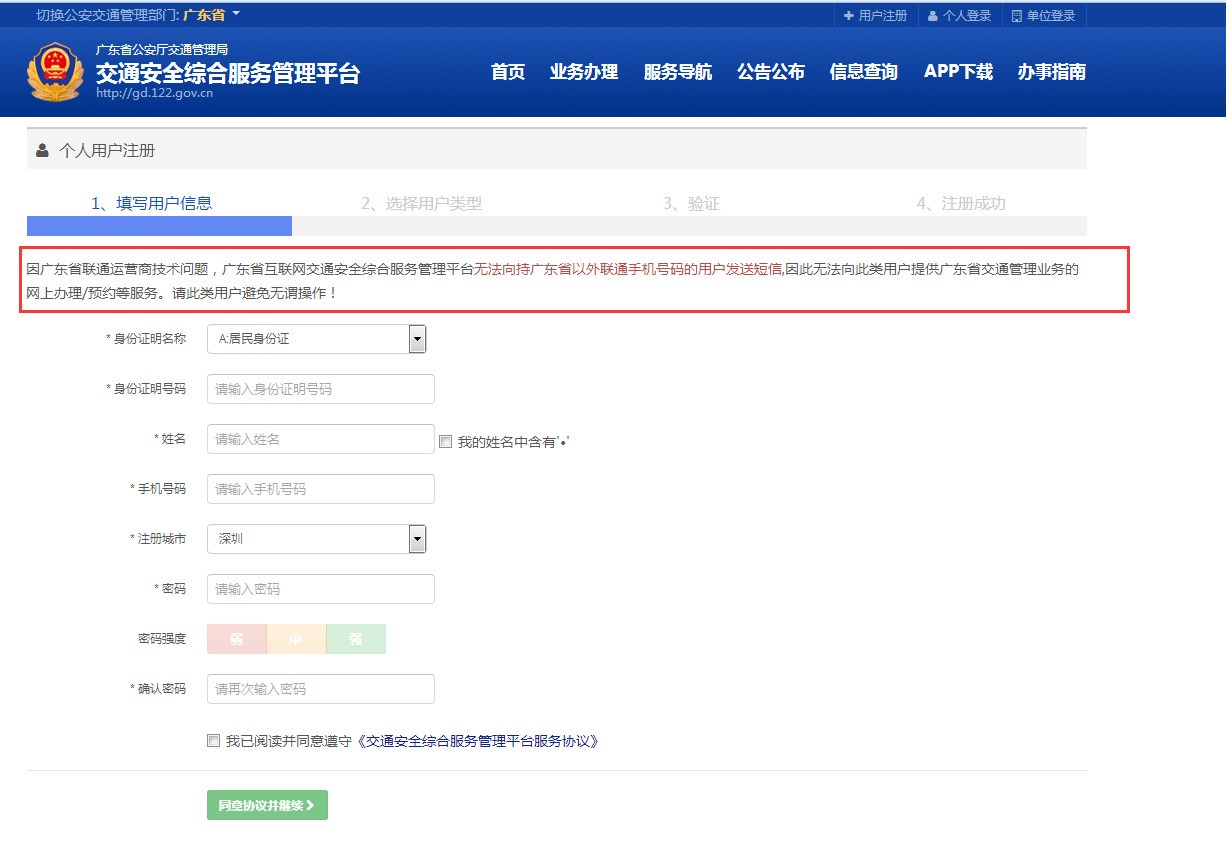Click the police emblem logo
Viewport: 1226px width, 868px height.
point(55,71)
